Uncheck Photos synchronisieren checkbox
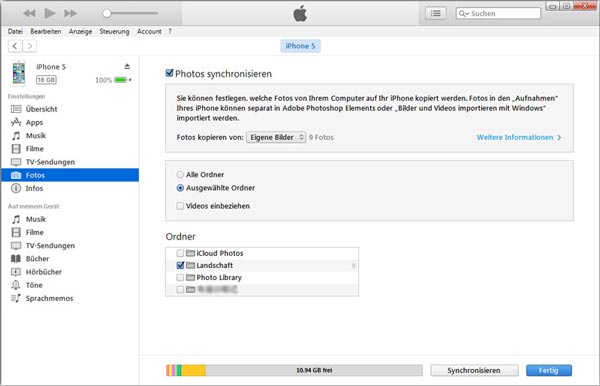This screenshot has height=386, width=600. tap(170, 73)
